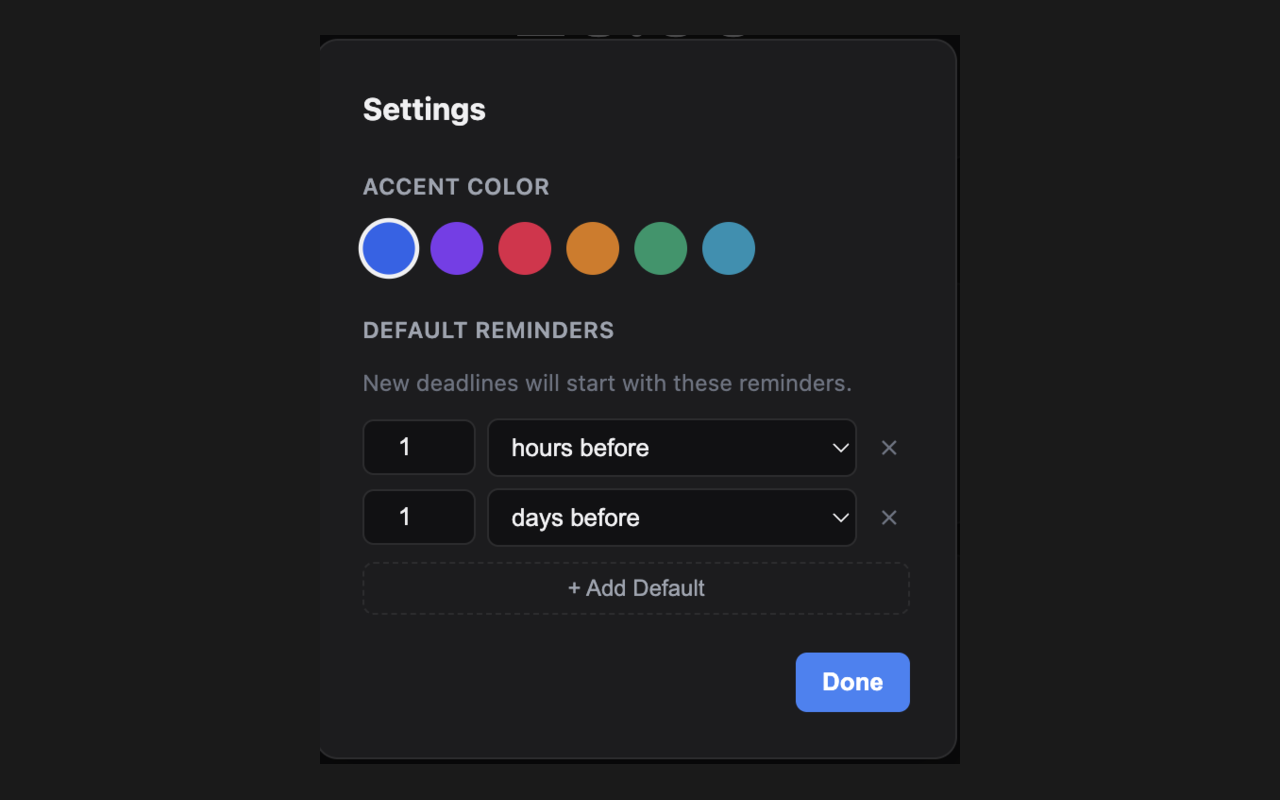Apply the teal accent color
Screen dimensions: 1280x800
729,248
